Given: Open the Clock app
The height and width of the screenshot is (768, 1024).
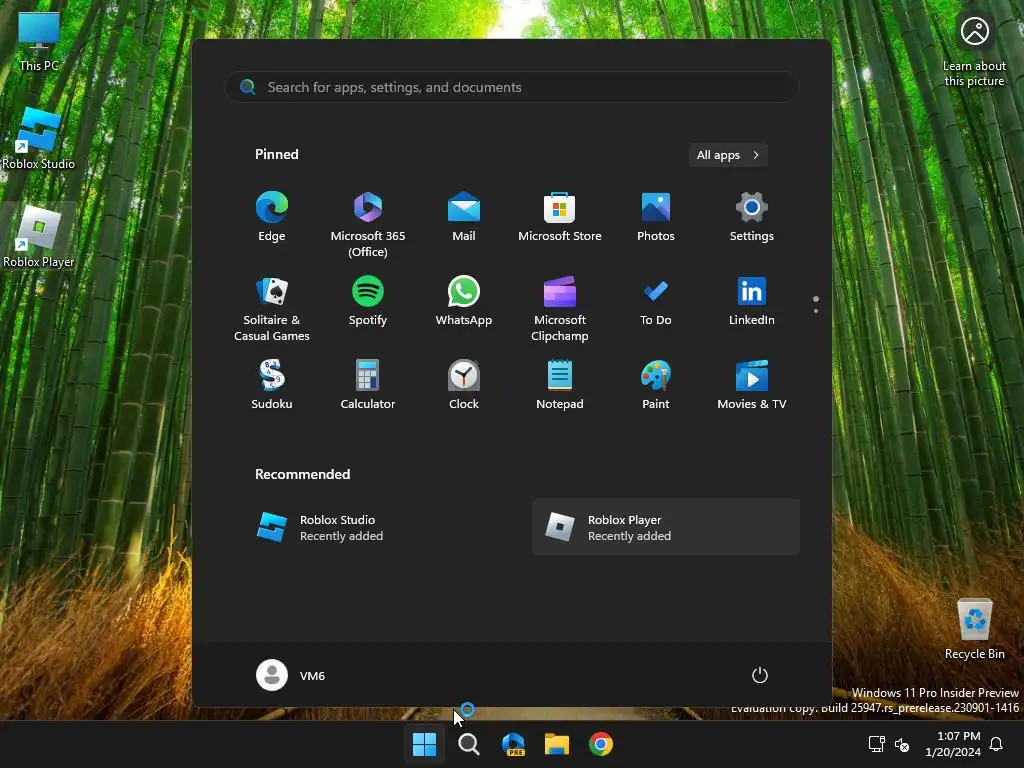Looking at the screenshot, I should tap(464, 385).
